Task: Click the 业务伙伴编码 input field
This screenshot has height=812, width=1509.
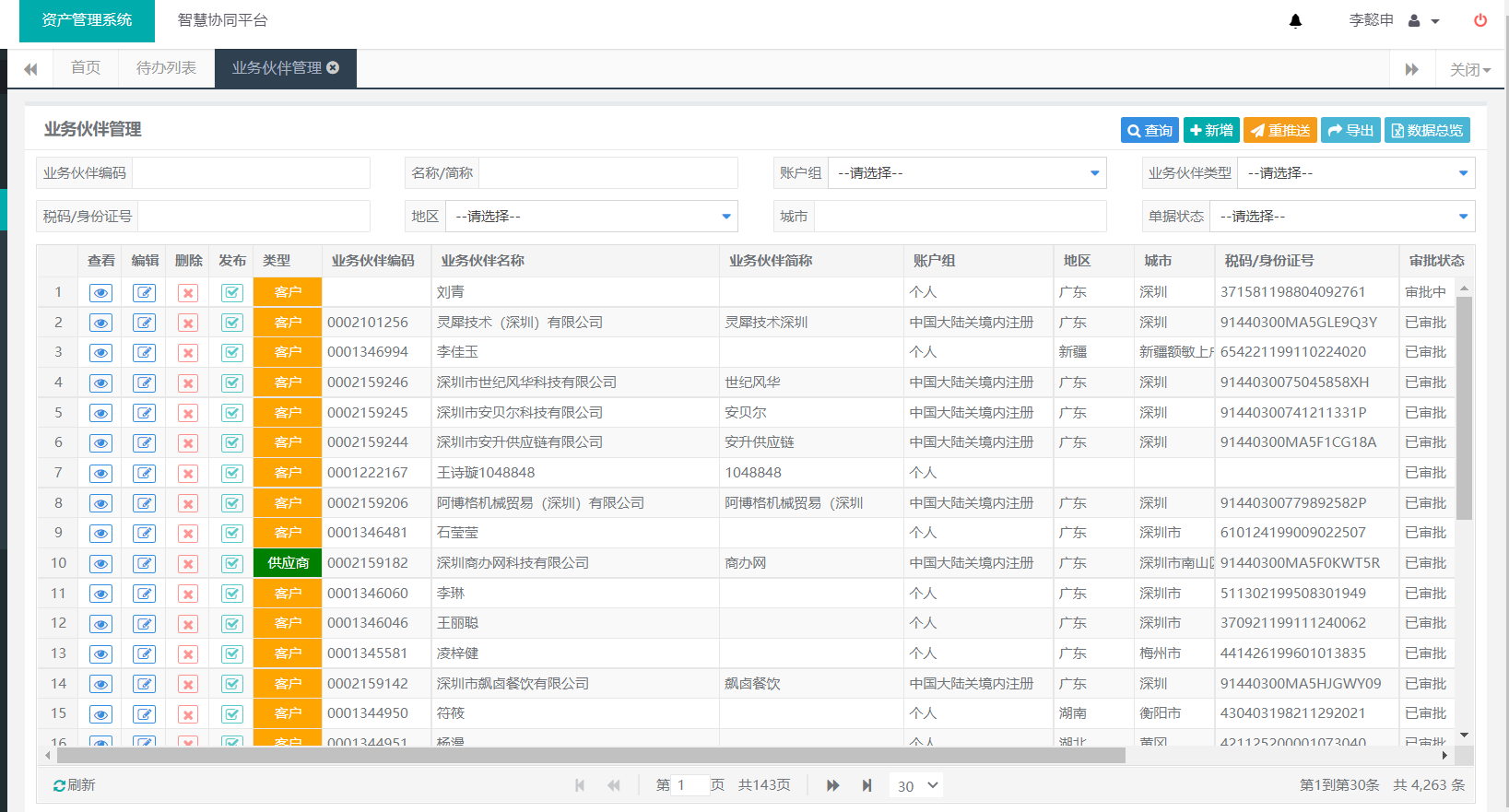Action: point(251,172)
